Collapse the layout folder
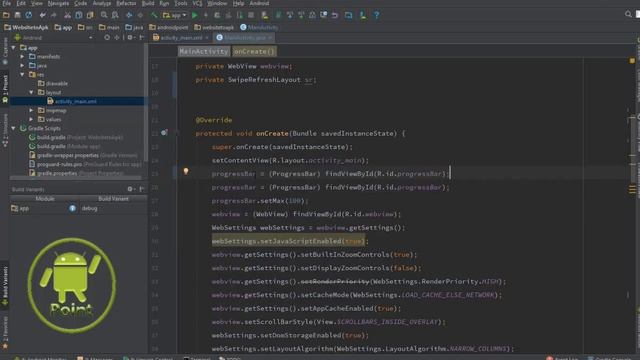The height and width of the screenshot is (360, 640). [31, 93]
